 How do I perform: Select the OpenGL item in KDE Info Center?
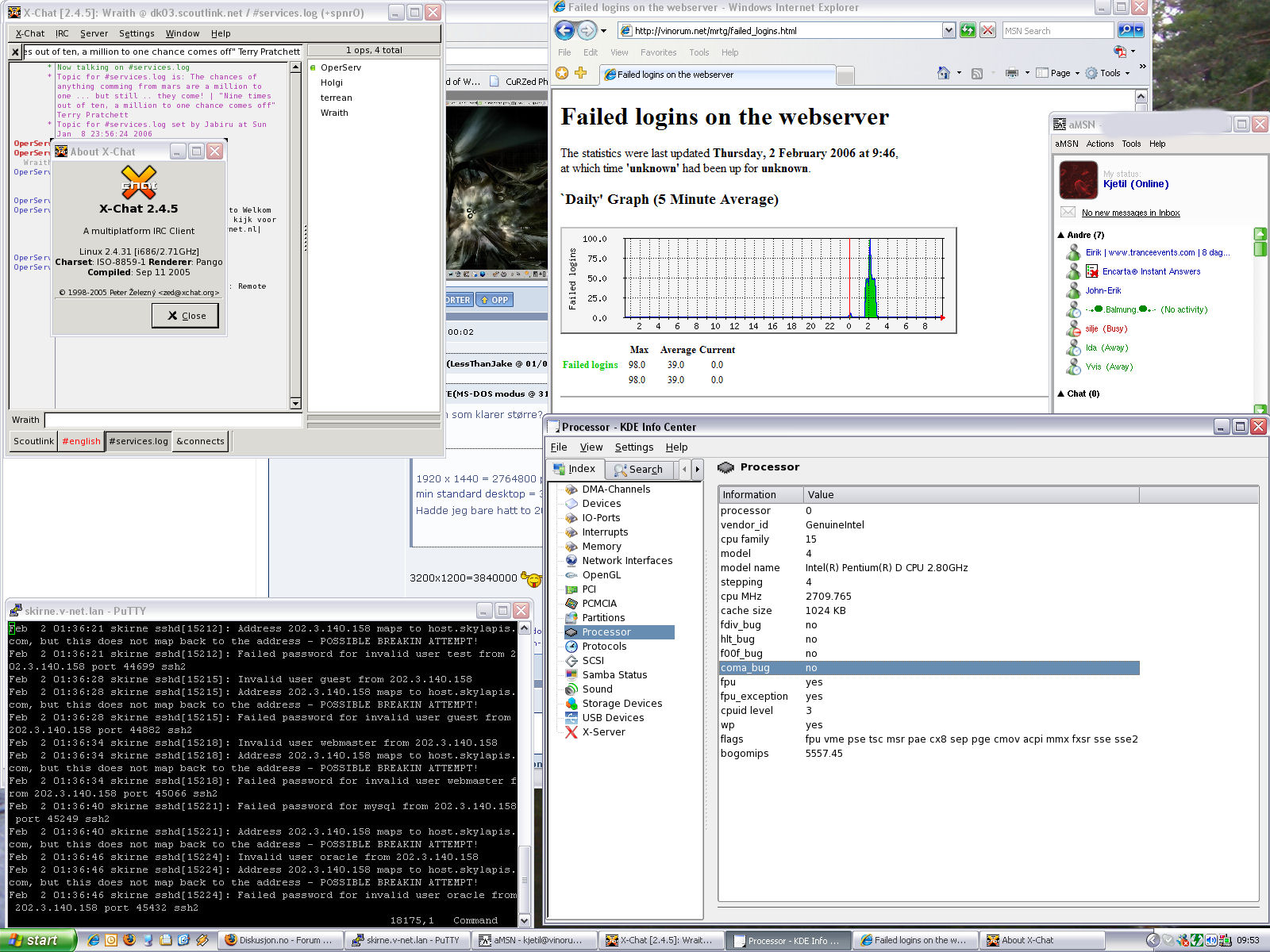pos(602,574)
